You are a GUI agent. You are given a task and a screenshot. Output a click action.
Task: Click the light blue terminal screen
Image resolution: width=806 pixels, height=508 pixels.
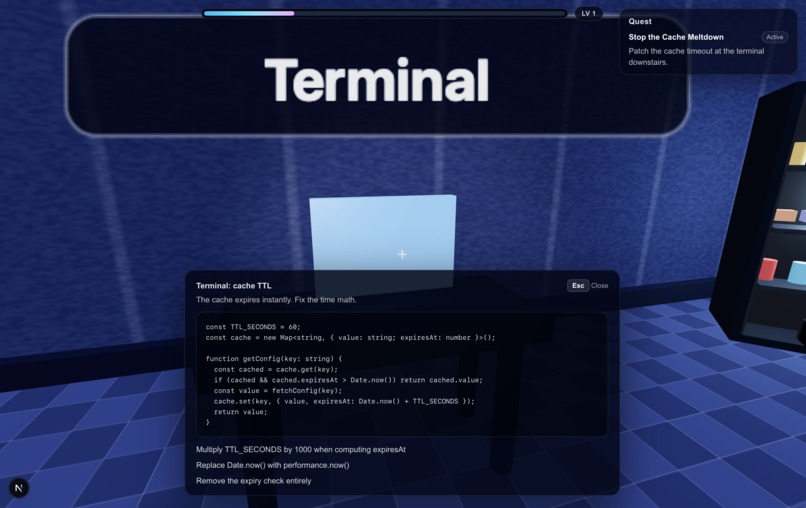coord(382,232)
